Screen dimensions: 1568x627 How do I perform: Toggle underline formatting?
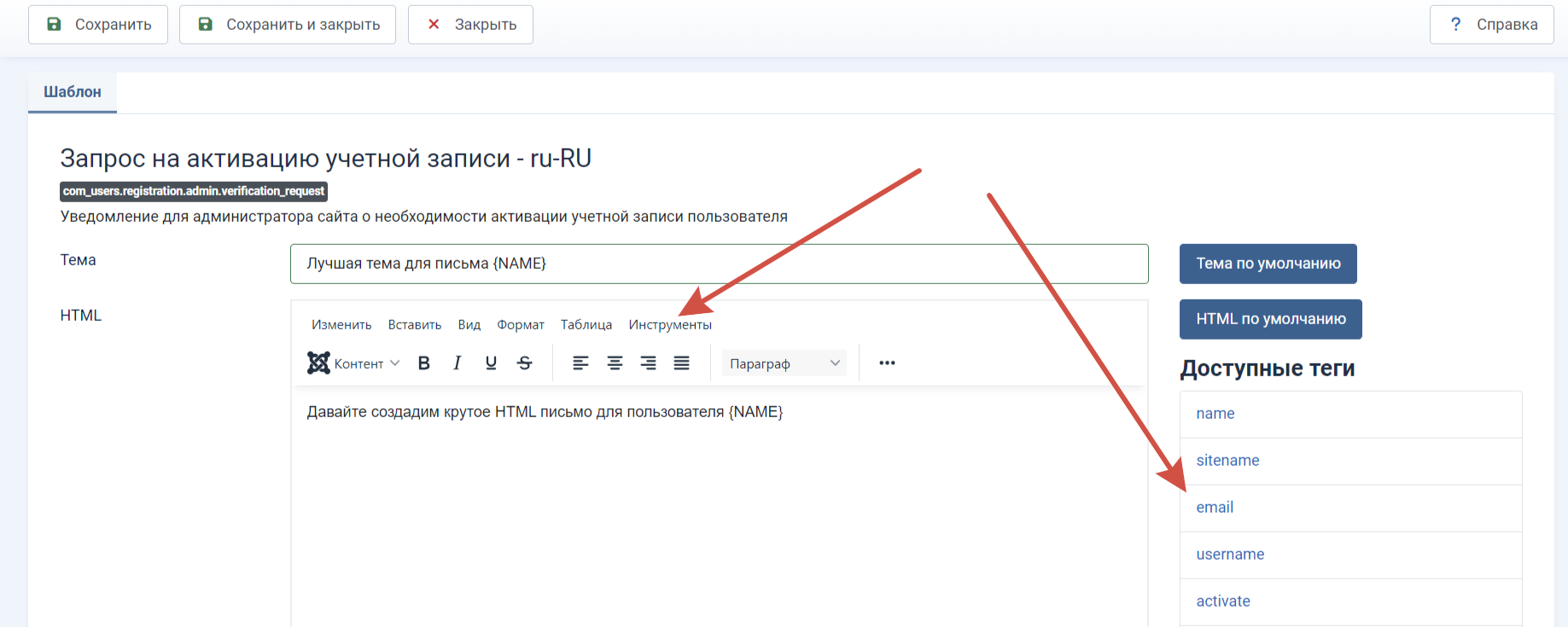[491, 363]
